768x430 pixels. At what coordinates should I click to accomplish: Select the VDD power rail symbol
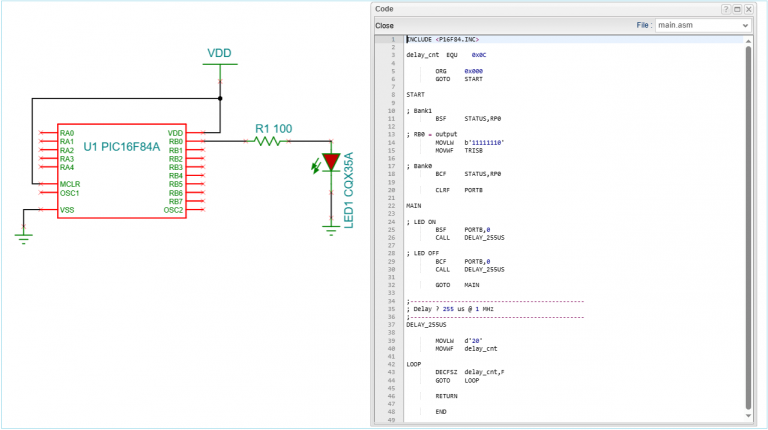tap(220, 64)
